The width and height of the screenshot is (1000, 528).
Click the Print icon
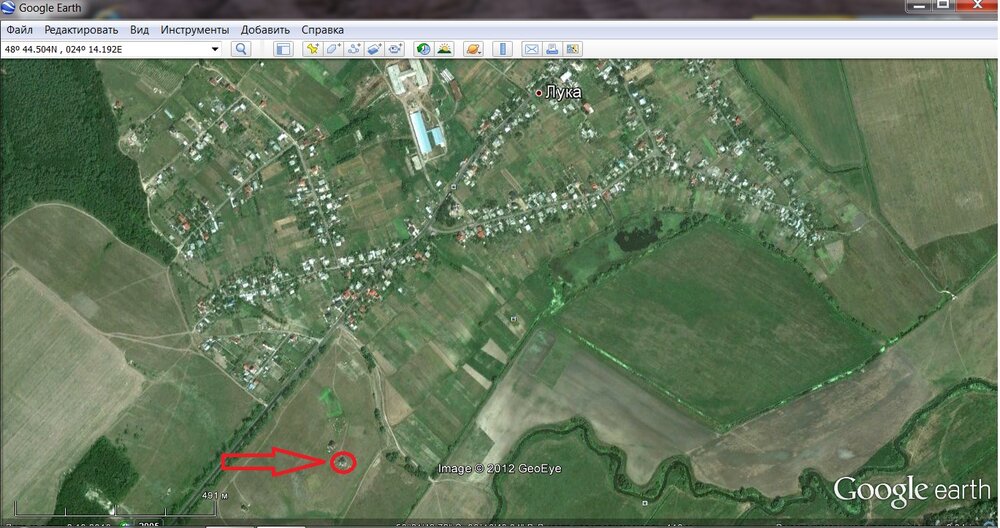(552, 49)
